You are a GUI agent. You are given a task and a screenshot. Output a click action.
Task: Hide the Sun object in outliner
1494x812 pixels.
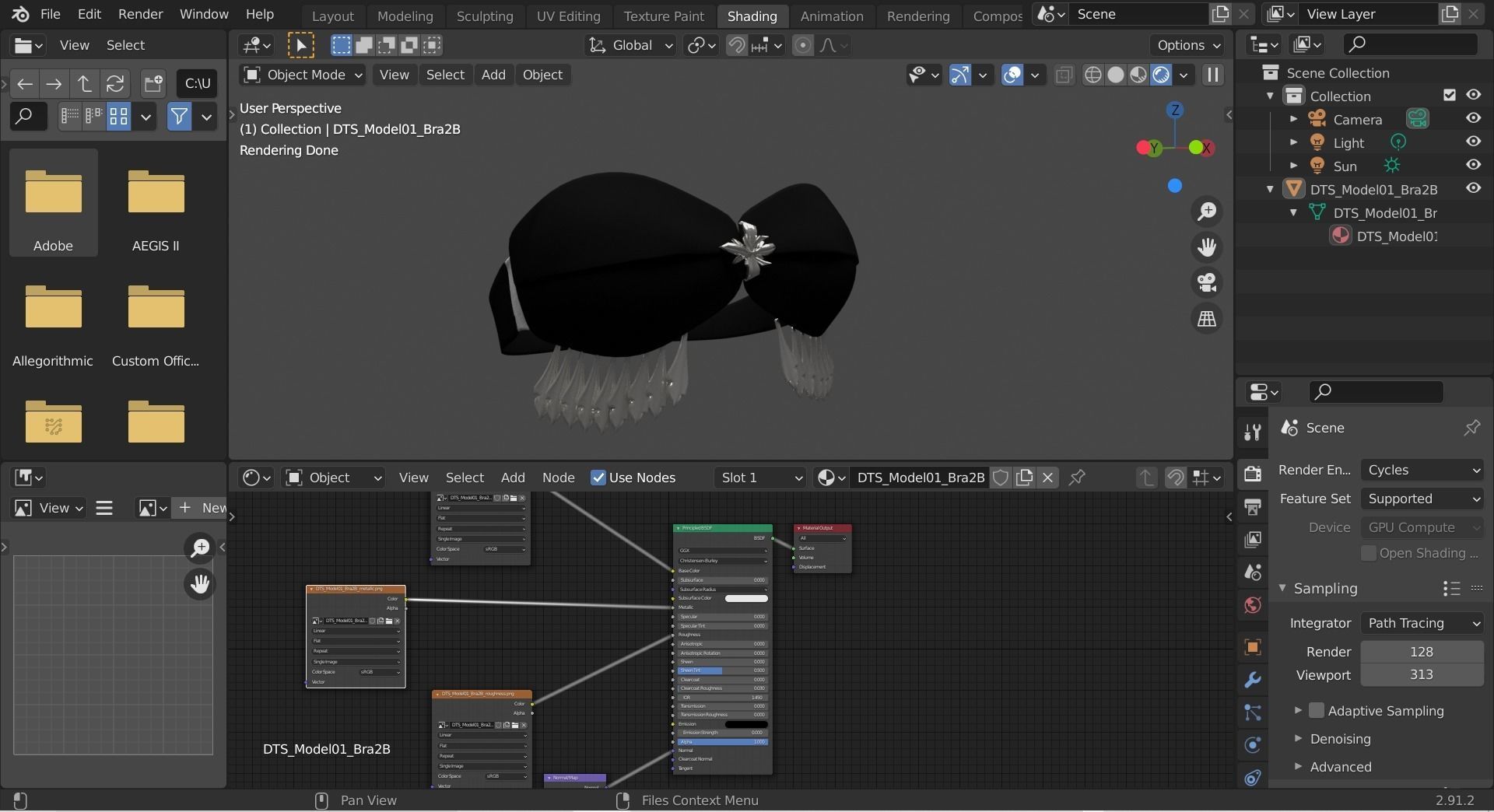click(1474, 165)
